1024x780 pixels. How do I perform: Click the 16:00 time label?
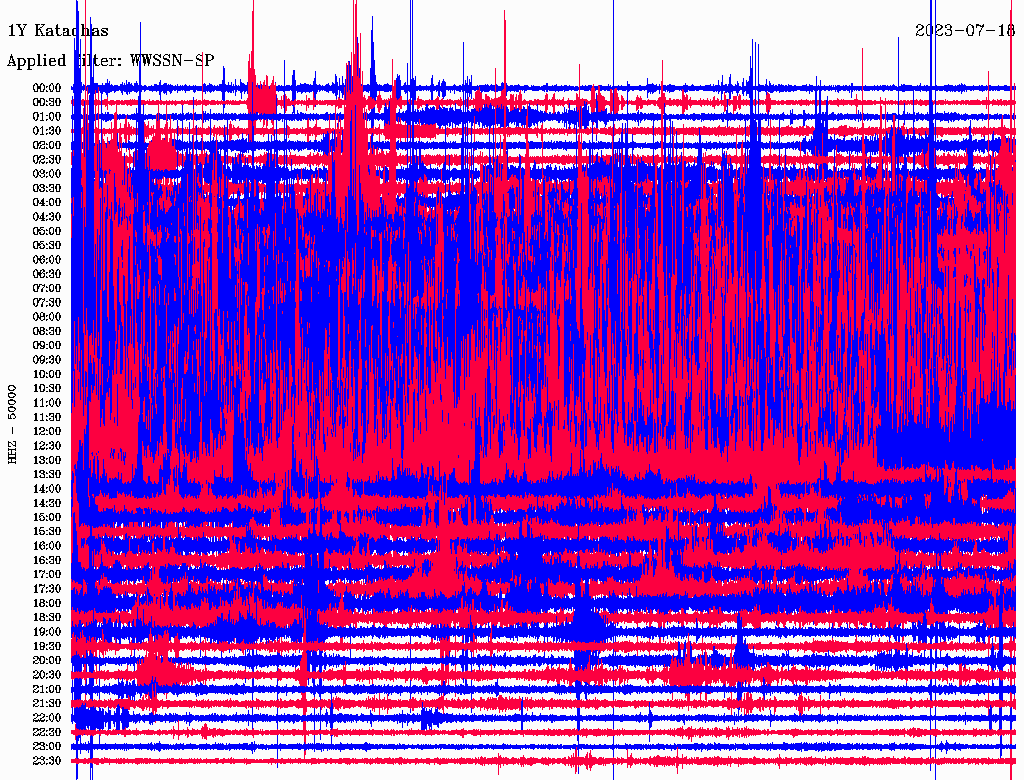click(x=47, y=546)
